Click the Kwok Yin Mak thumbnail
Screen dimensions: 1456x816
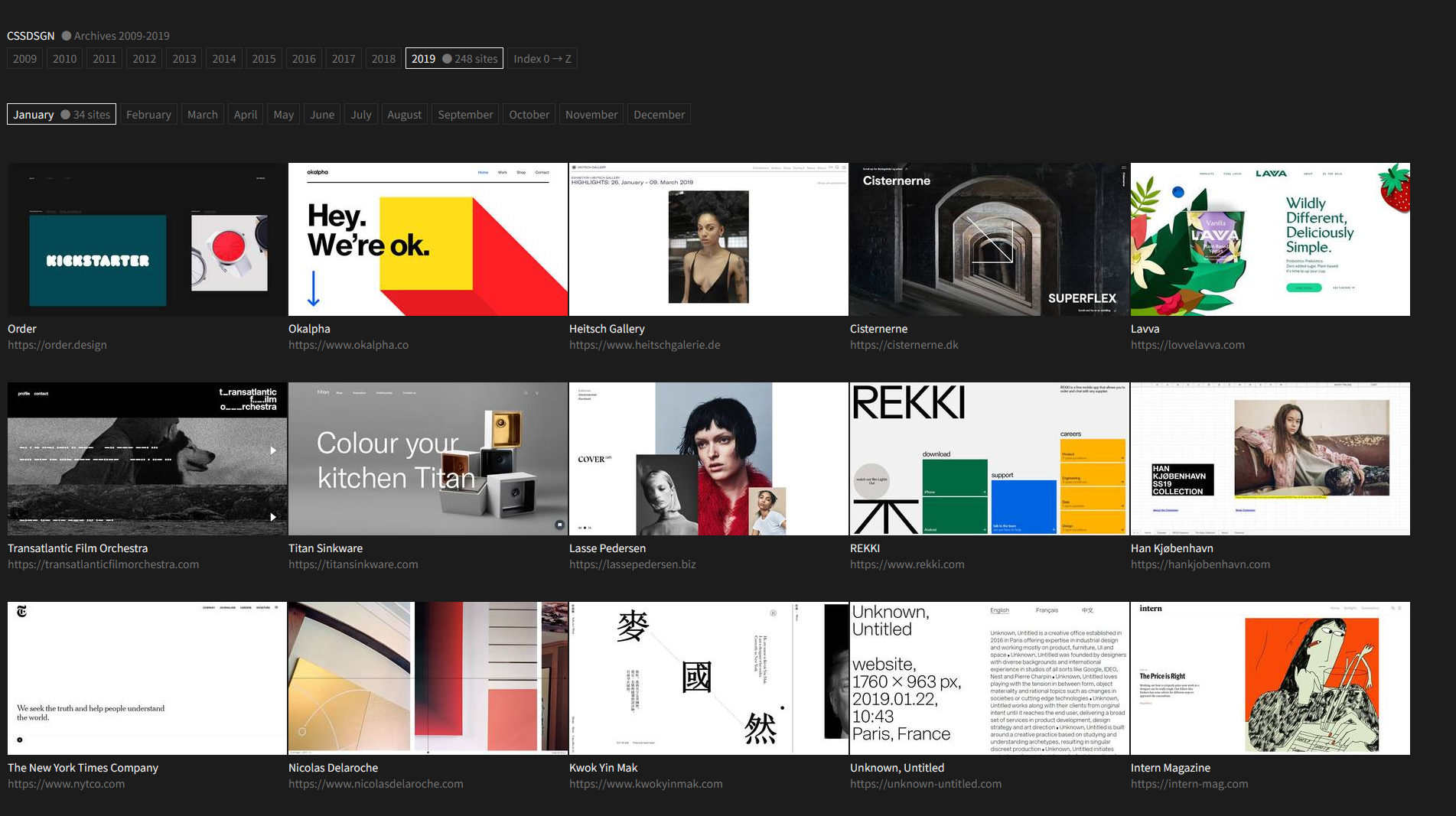(708, 678)
